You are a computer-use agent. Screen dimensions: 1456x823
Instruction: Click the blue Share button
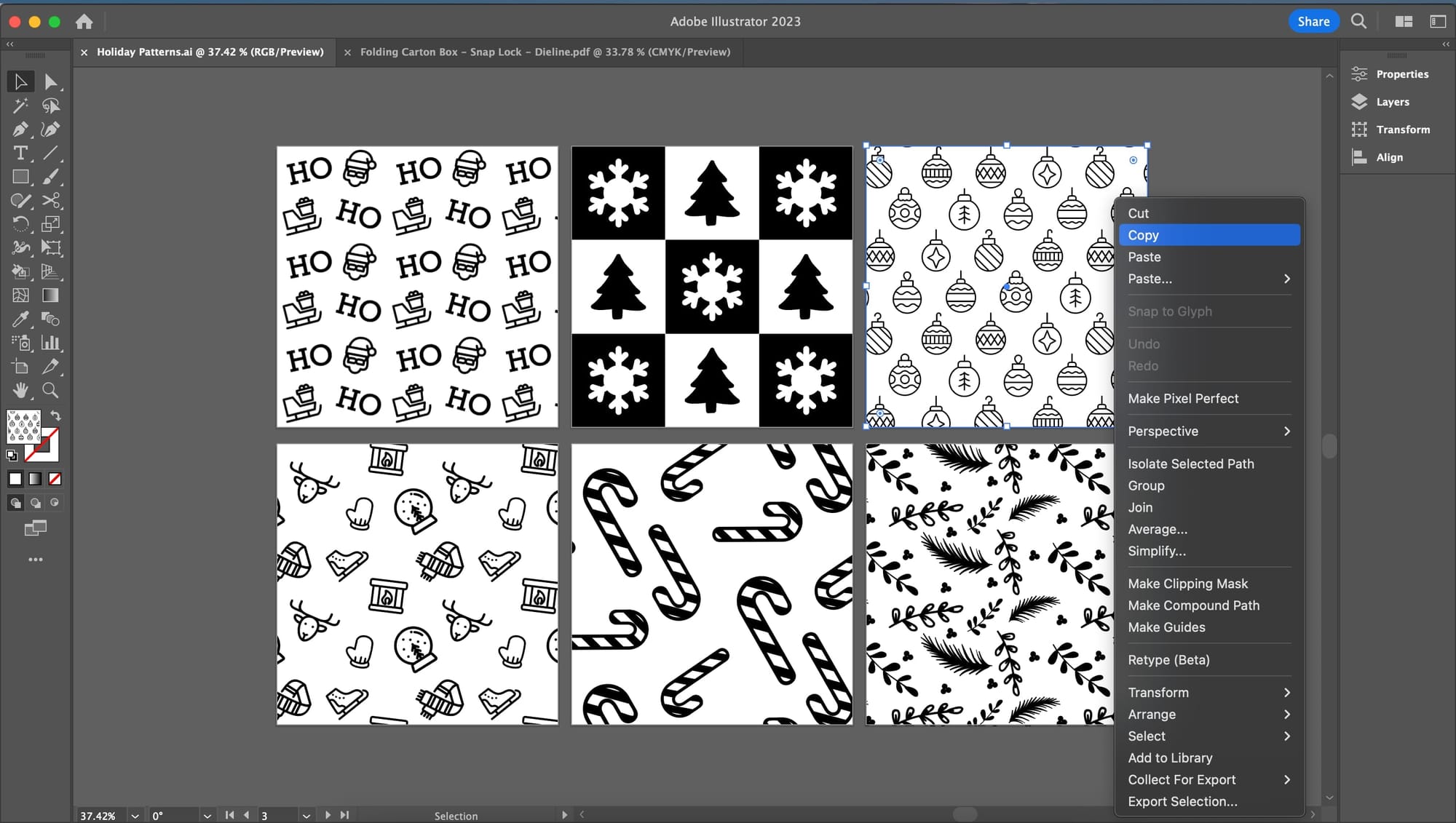click(1313, 21)
